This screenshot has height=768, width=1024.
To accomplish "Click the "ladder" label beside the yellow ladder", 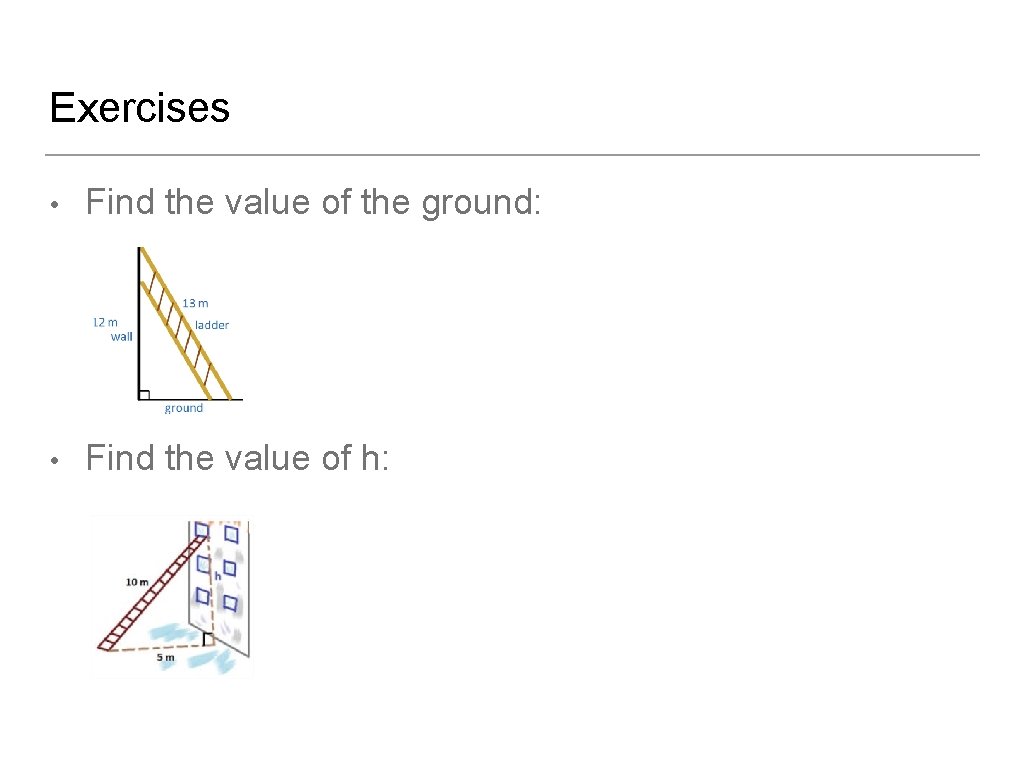I will point(212,325).
